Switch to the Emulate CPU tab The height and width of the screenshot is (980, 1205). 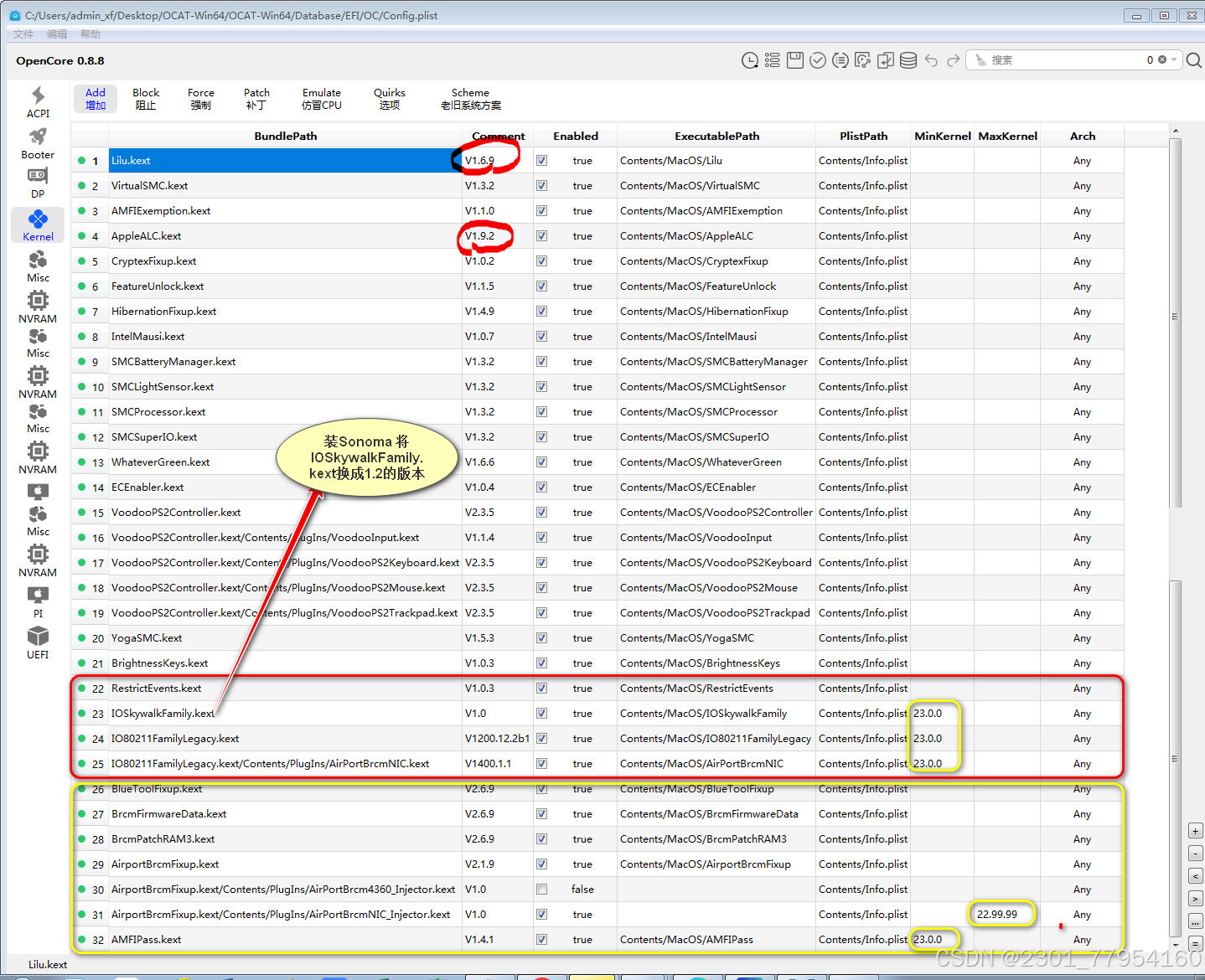click(x=322, y=99)
